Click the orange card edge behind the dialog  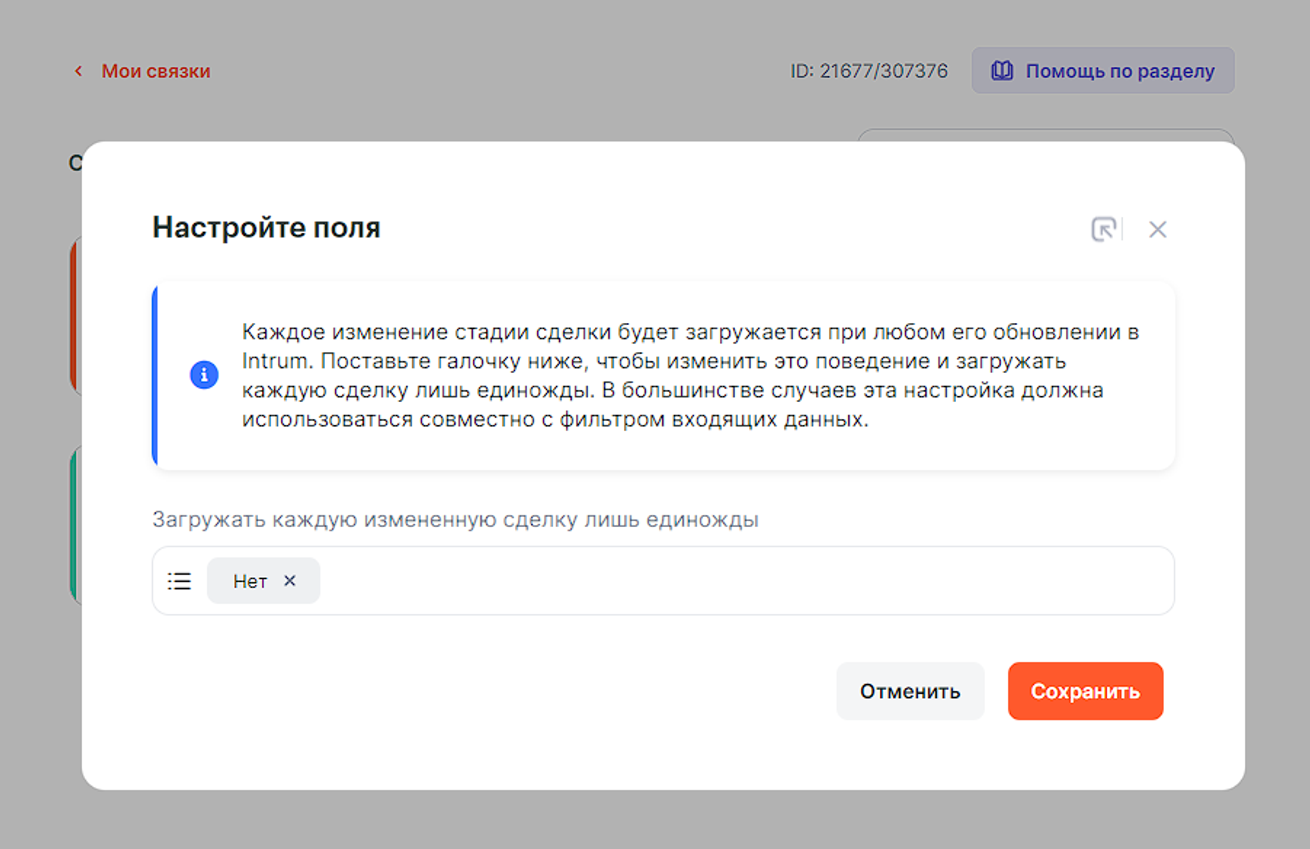click(75, 315)
